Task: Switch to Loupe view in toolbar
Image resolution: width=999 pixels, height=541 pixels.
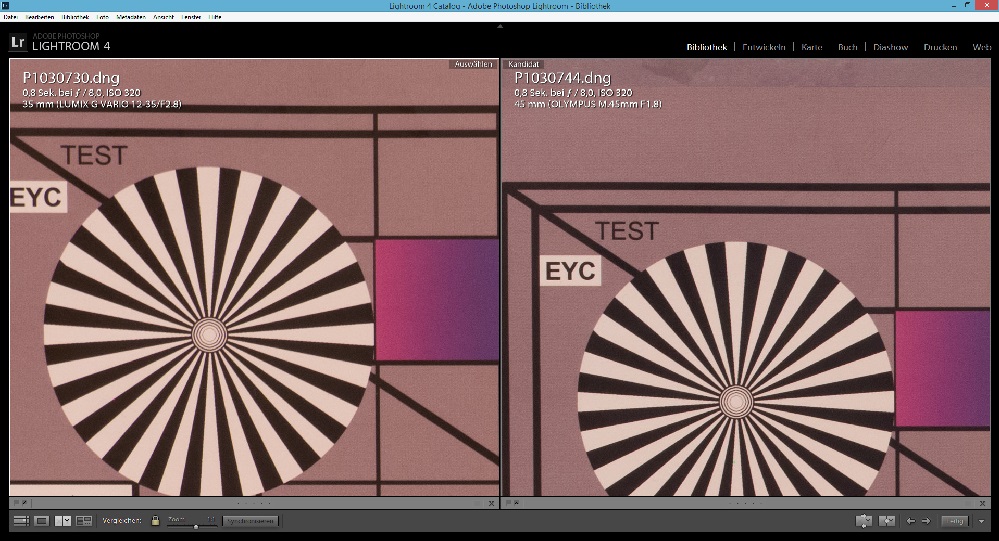Action: 42,521
